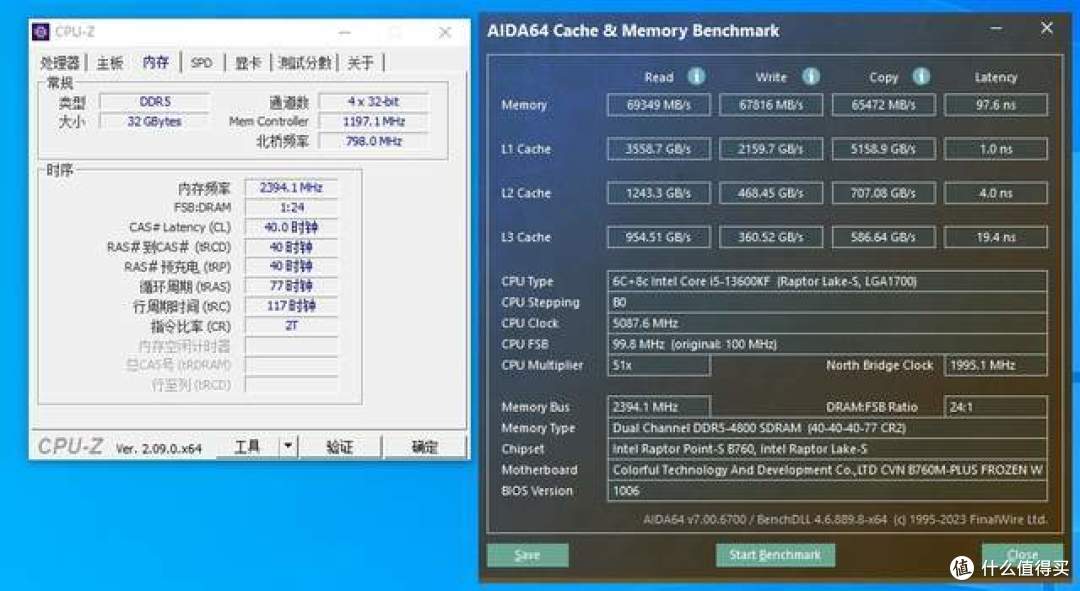Click 内存频率 value 2394.1 MHz in CPU-Z
The width and height of the screenshot is (1080, 591).
coord(291,187)
